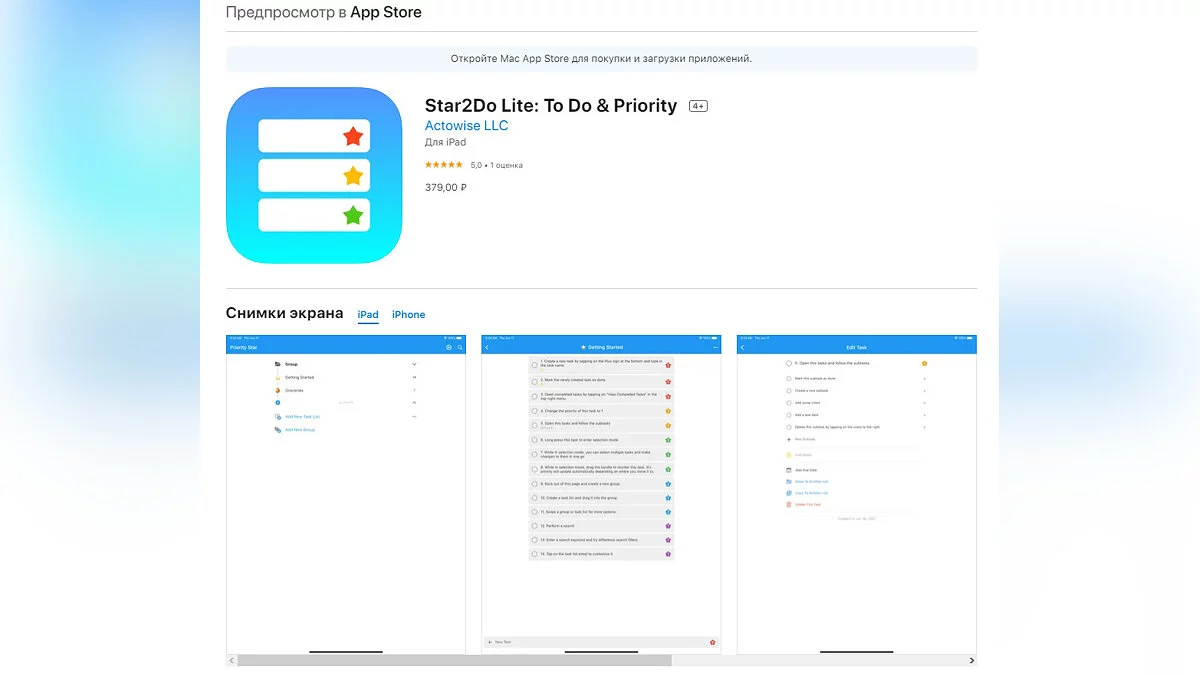This screenshot has height=675, width=1200.
Task: Check the circle for task 12
Action: [535, 525]
